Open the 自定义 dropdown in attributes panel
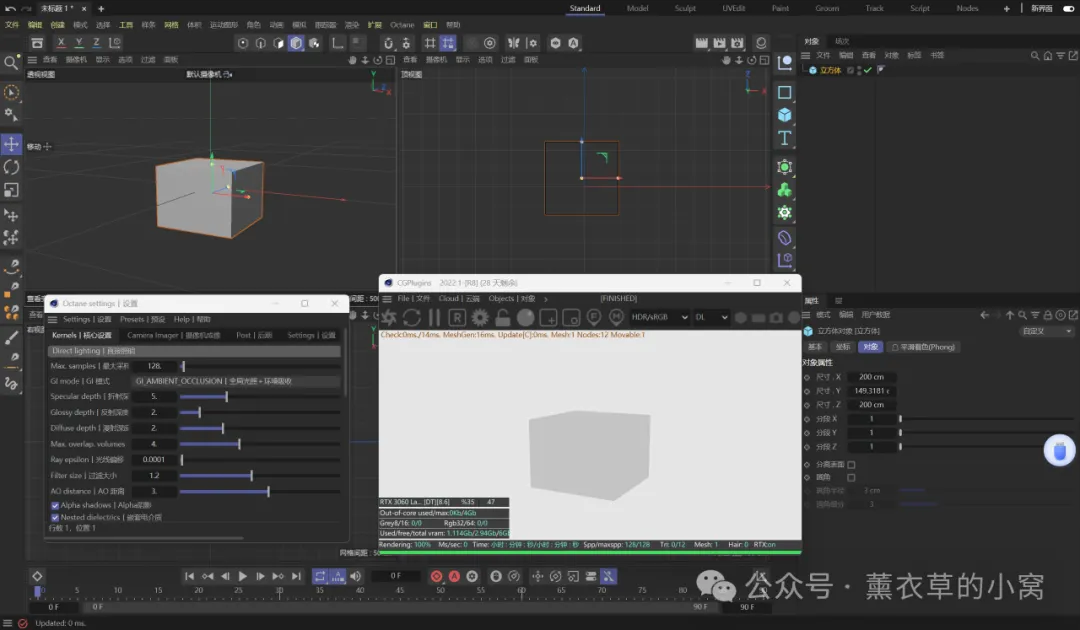Viewport: 1080px width, 630px height. (x=1046, y=332)
